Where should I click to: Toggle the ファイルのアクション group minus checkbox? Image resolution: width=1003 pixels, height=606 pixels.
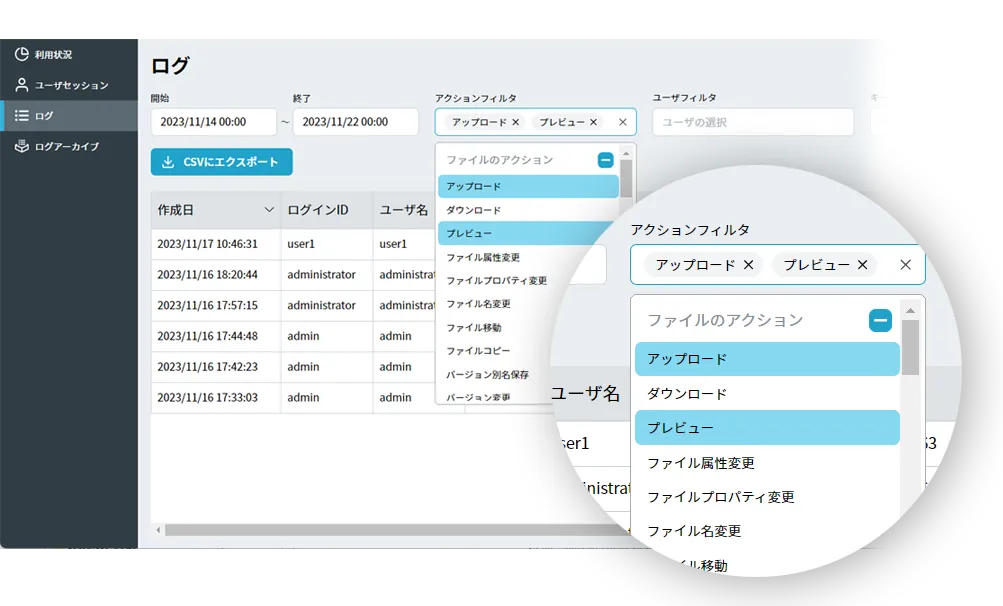(605, 160)
